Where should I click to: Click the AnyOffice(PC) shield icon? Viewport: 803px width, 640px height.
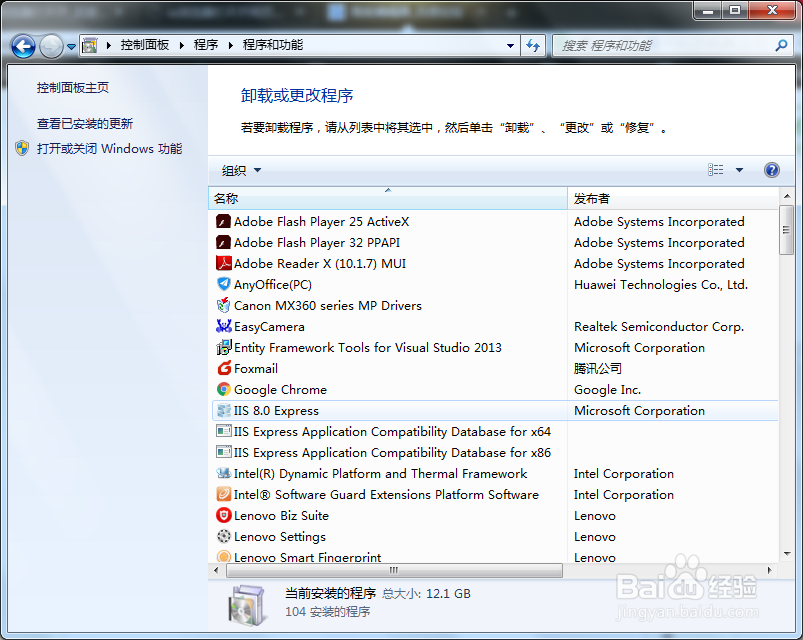coord(223,284)
